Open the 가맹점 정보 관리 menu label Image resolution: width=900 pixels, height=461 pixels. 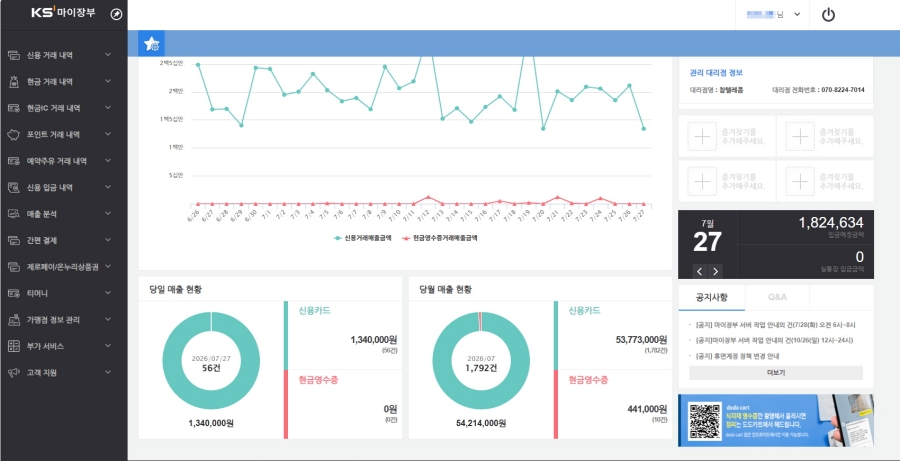point(53,320)
